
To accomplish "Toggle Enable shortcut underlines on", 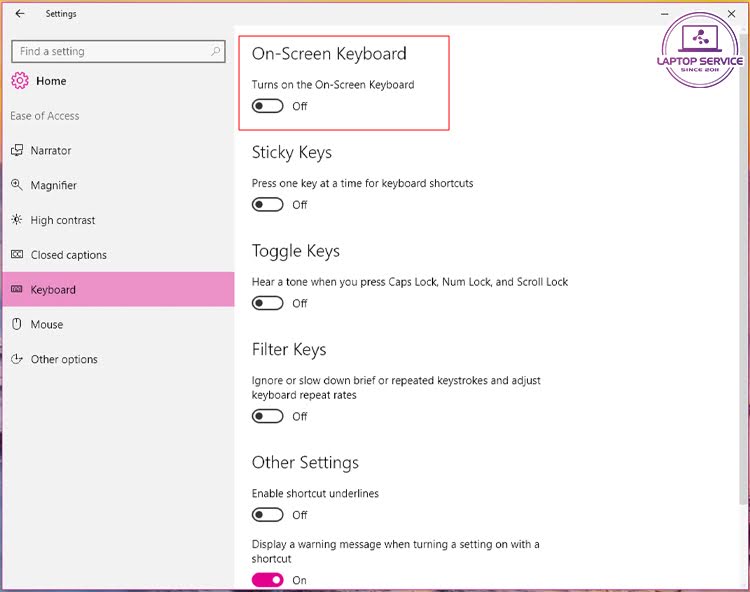I will [268, 515].
